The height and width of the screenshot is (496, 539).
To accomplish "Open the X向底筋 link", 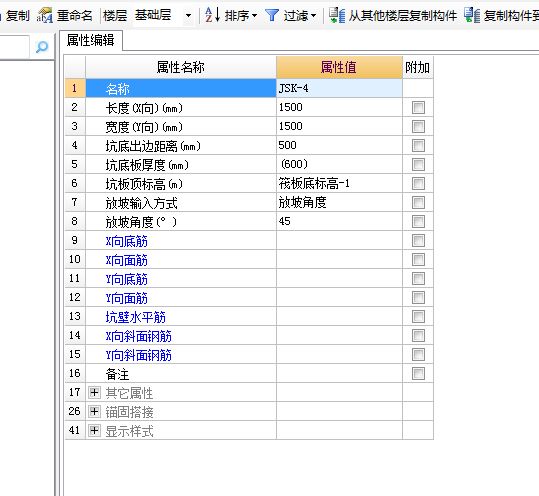I will (x=126, y=241).
